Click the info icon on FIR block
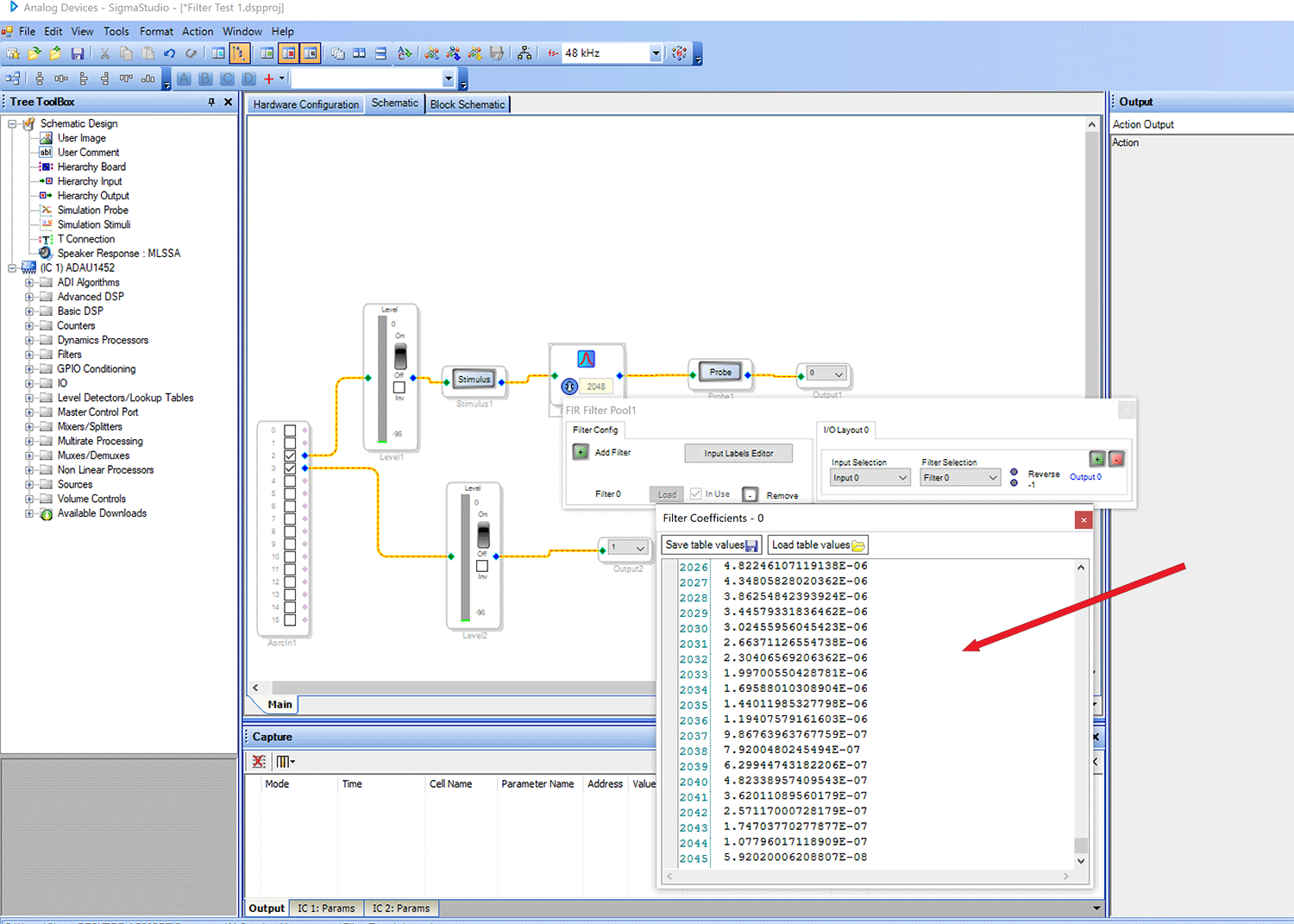This screenshot has width=1294, height=924. (x=569, y=387)
